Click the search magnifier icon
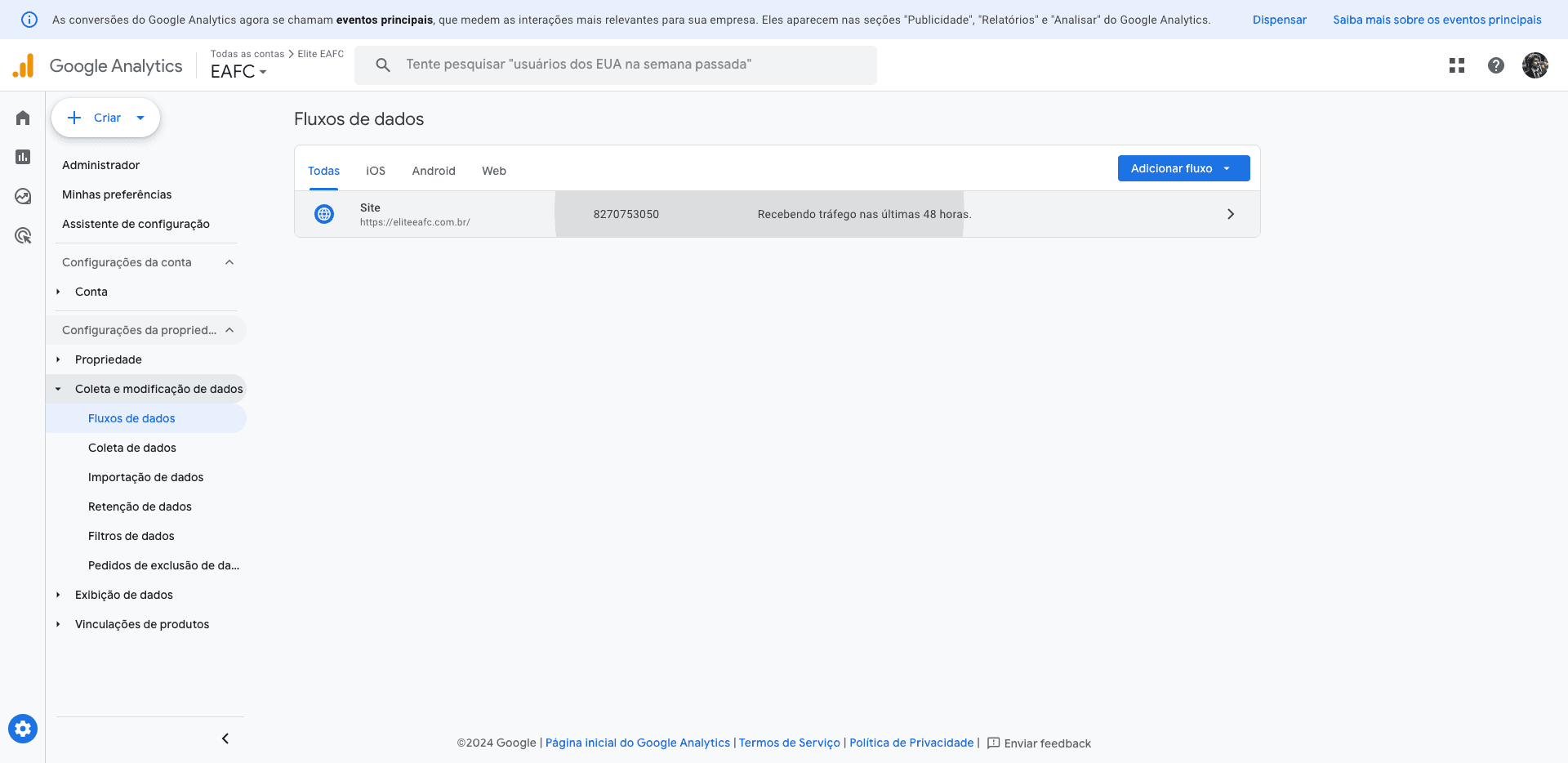Image resolution: width=1568 pixels, height=763 pixels. (x=382, y=65)
